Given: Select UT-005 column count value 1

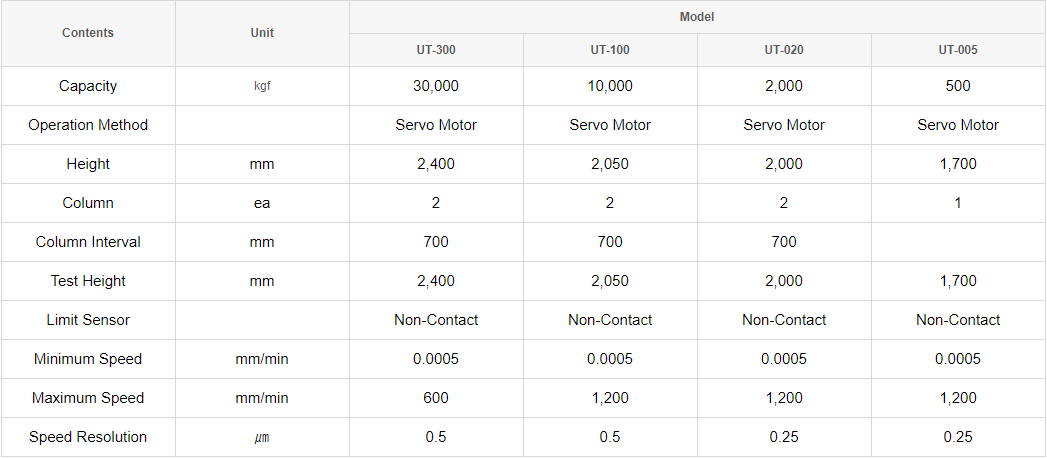Looking at the screenshot, I should pos(958,203).
